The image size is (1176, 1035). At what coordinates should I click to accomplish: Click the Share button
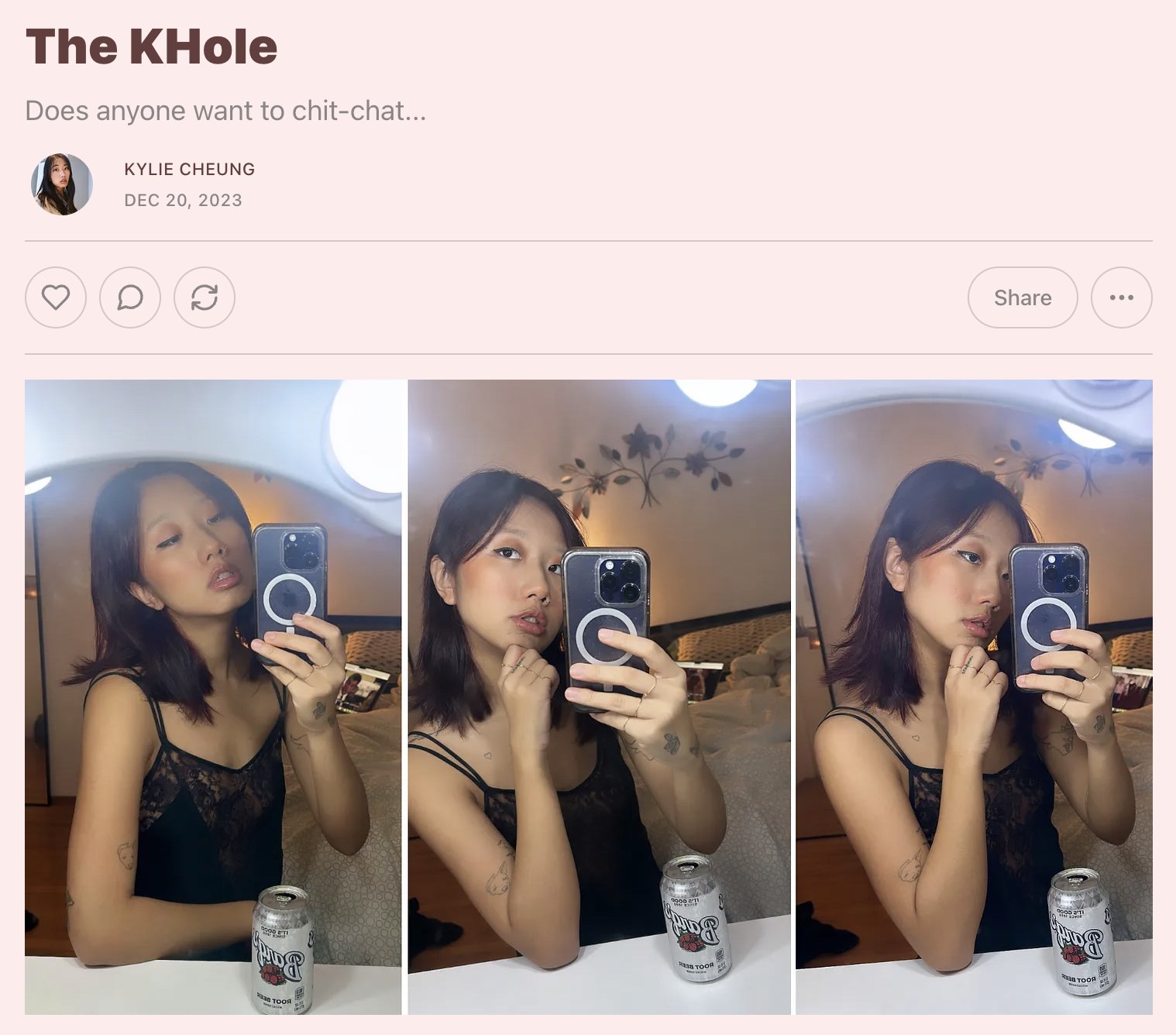coord(1023,297)
